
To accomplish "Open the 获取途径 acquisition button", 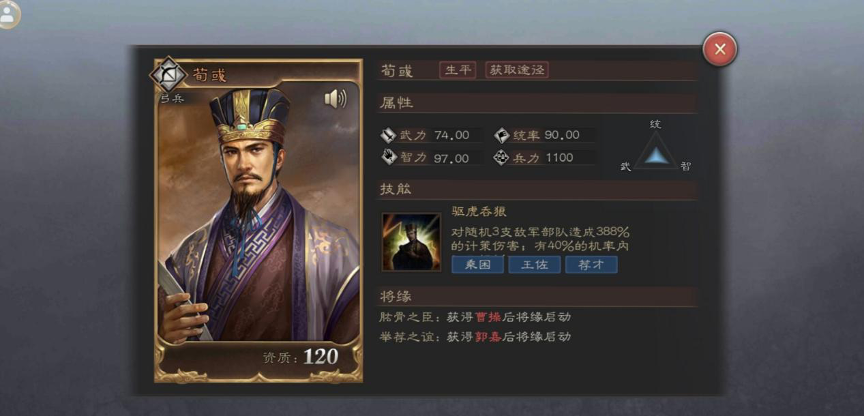I will pyautogui.click(x=516, y=70).
